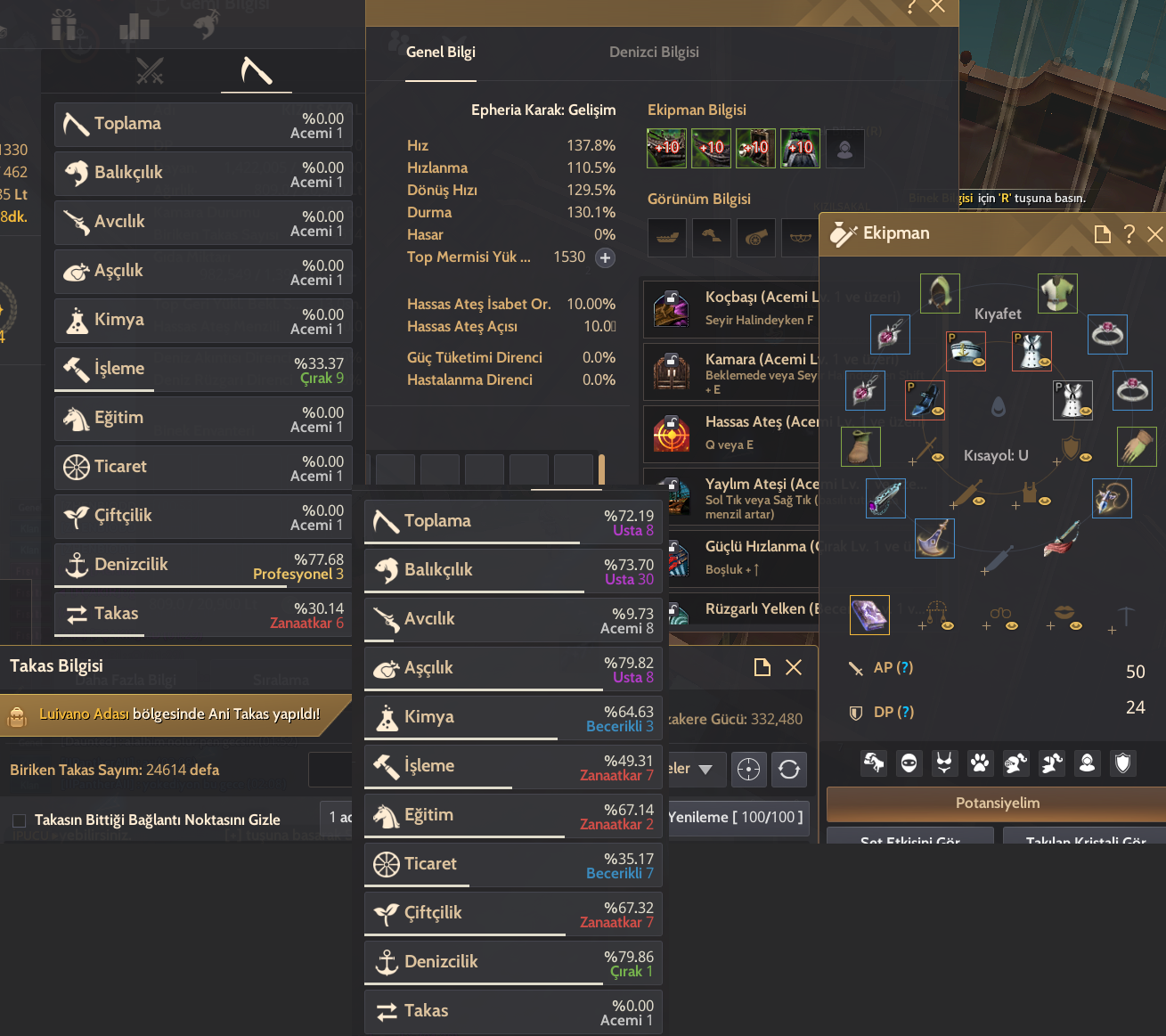Screen dimensions: 1166x1036
Task: Click the paw print icon under DP
Action: tap(980, 763)
